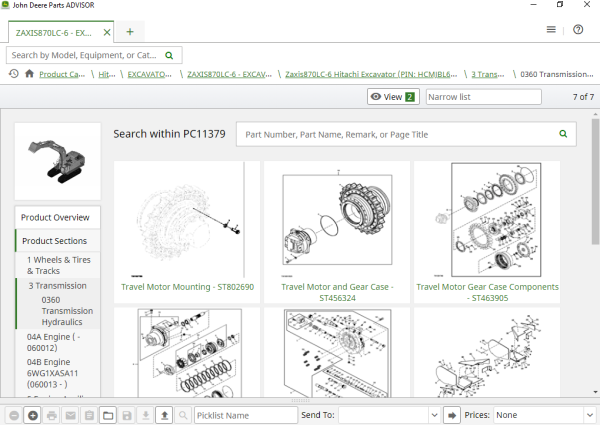The image size is (600, 425).
Task: Open the hamburger menu
Action: 551,29
